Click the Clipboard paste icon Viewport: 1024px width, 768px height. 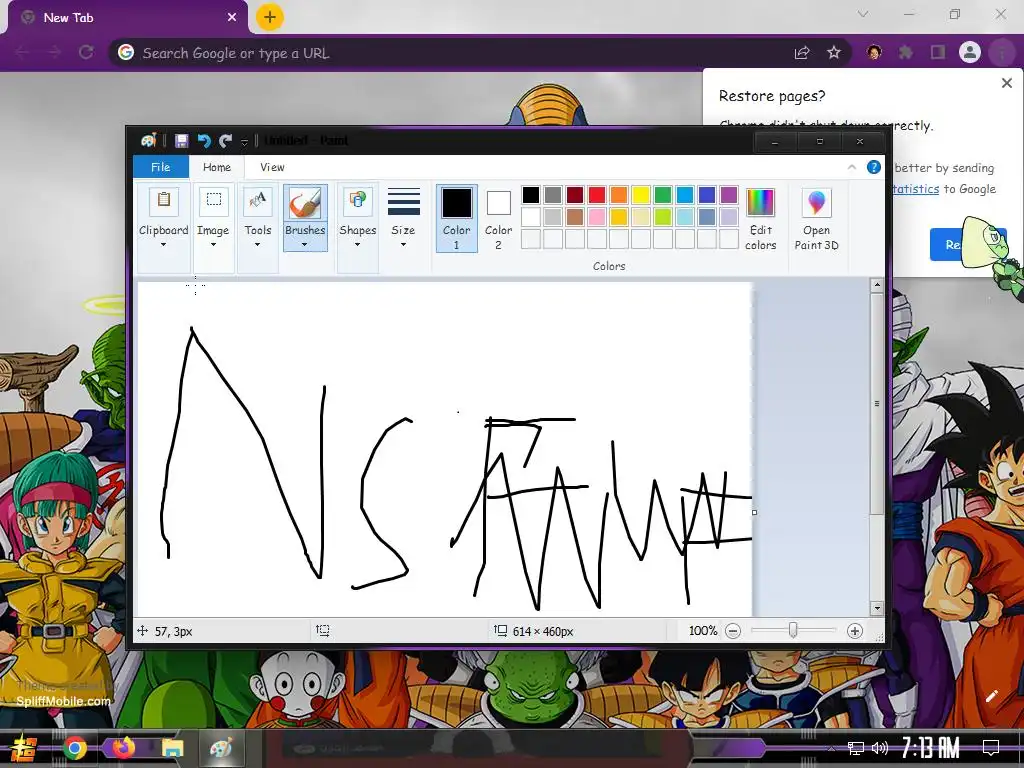point(164,201)
